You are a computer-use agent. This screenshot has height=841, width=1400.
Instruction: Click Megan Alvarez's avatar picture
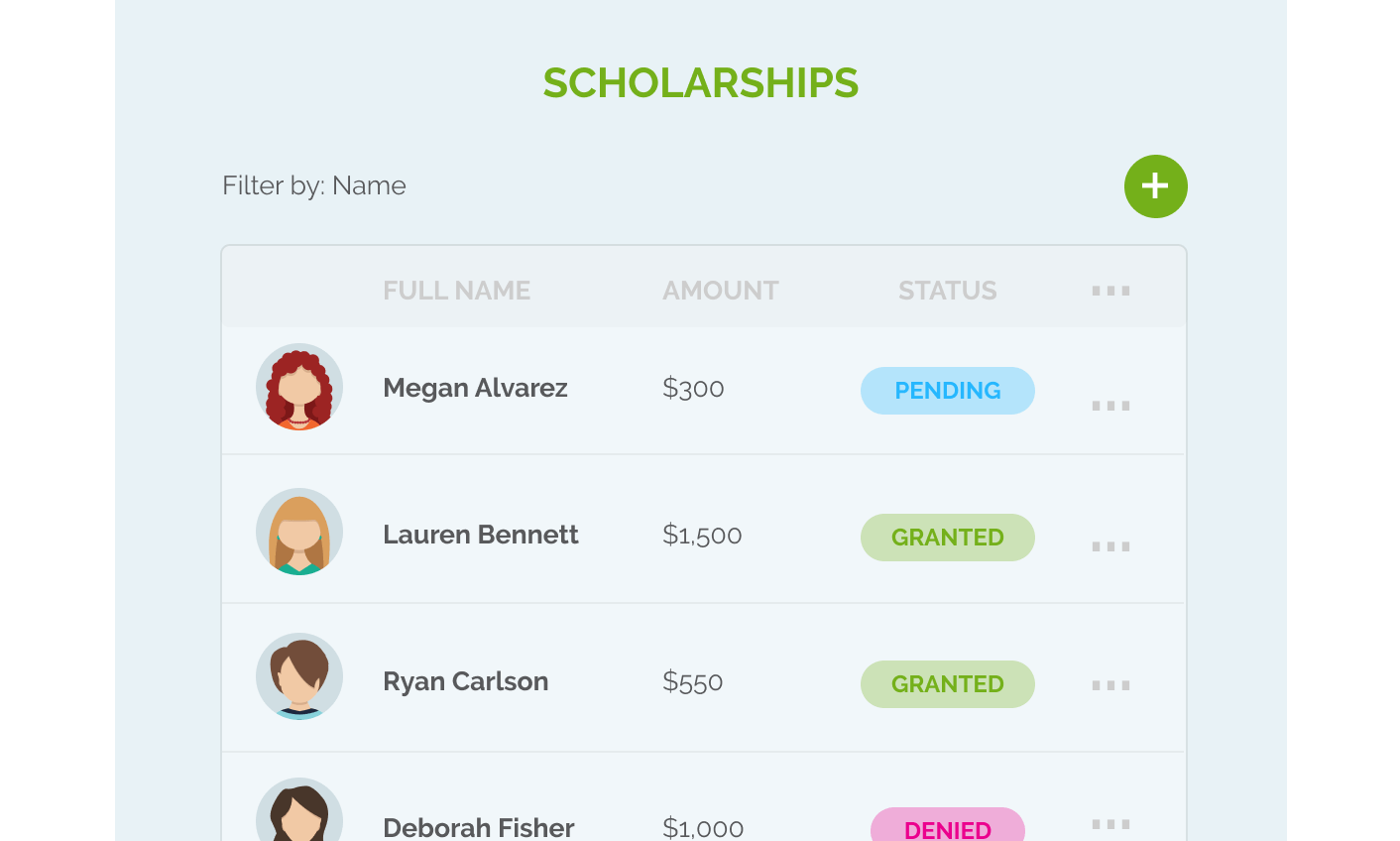tap(299, 387)
